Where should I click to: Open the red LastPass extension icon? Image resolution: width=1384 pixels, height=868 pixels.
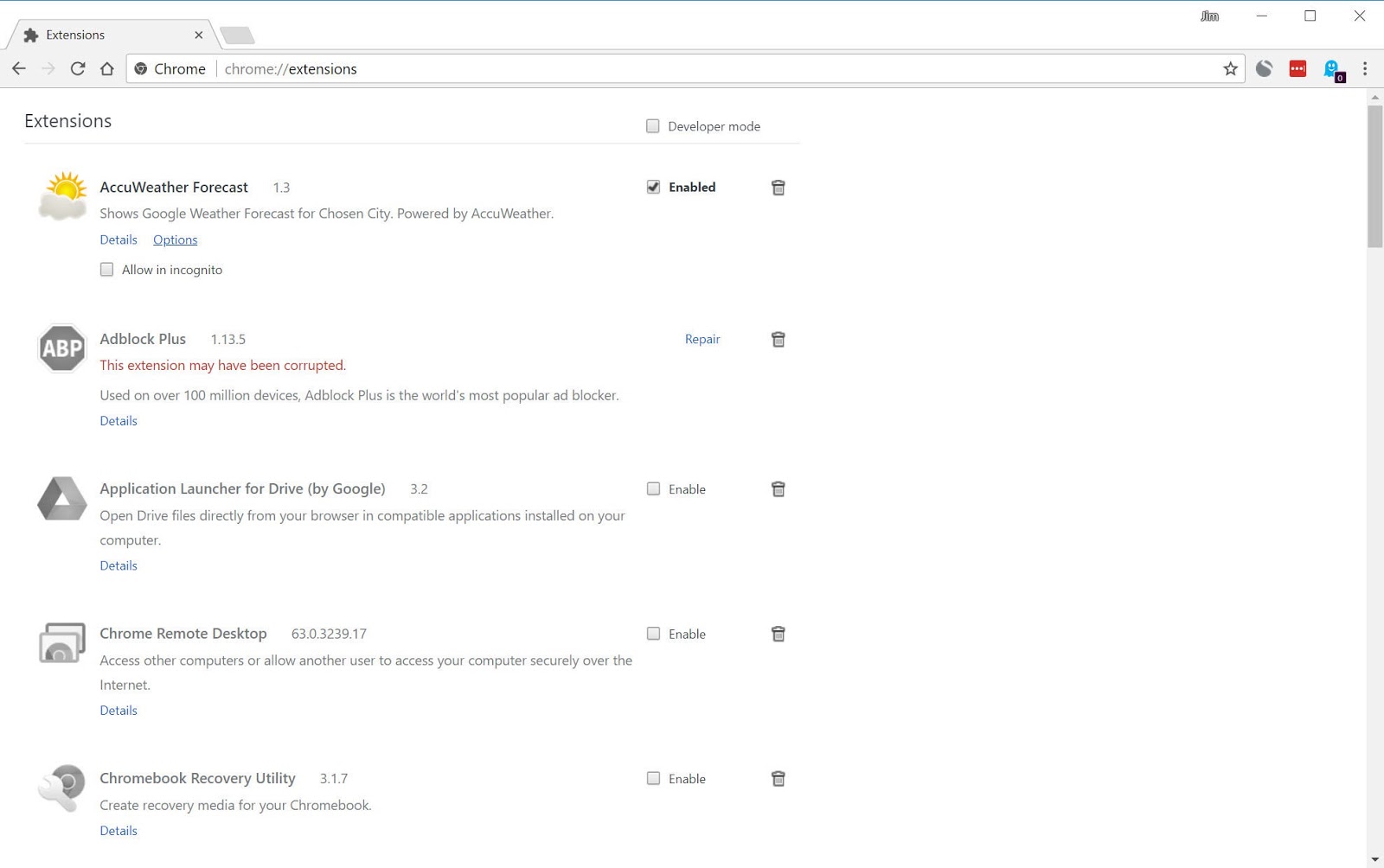point(1297,69)
